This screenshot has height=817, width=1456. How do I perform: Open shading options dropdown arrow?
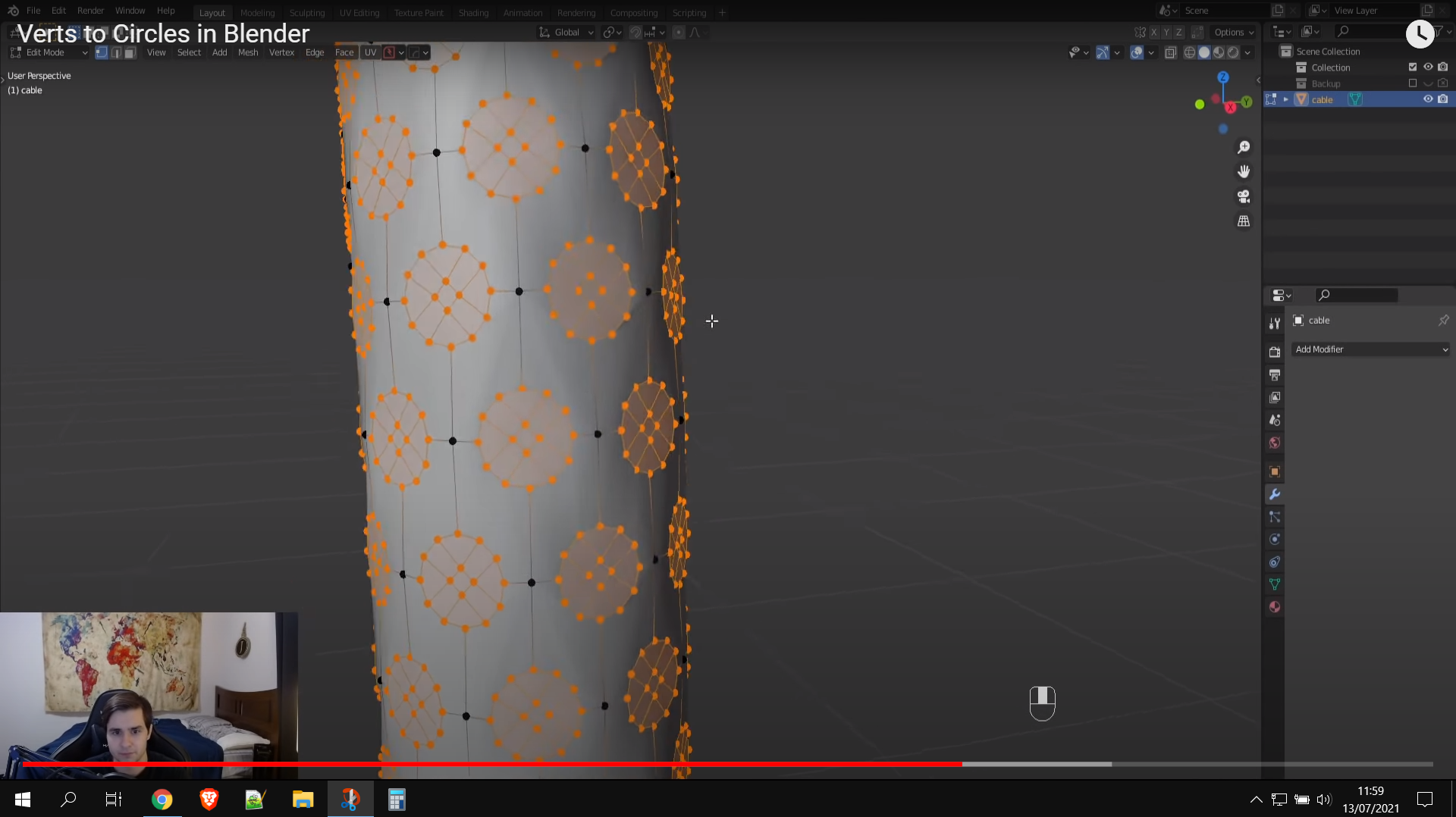[x=1248, y=52]
